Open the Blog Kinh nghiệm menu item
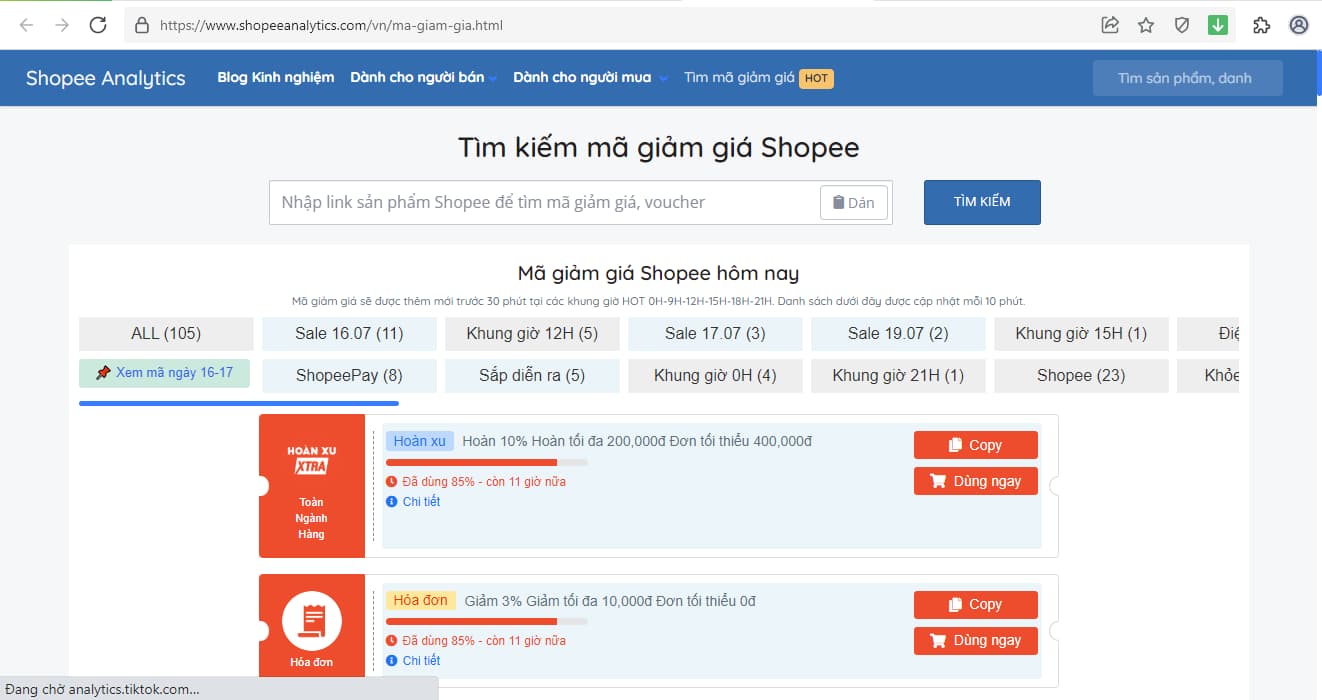1322x700 pixels. click(x=275, y=78)
